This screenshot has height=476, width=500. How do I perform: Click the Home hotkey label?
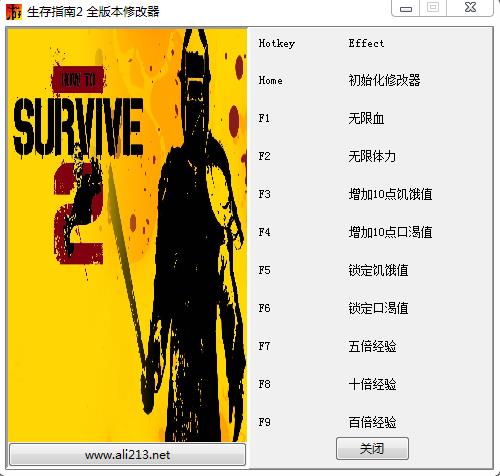click(x=270, y=80)
